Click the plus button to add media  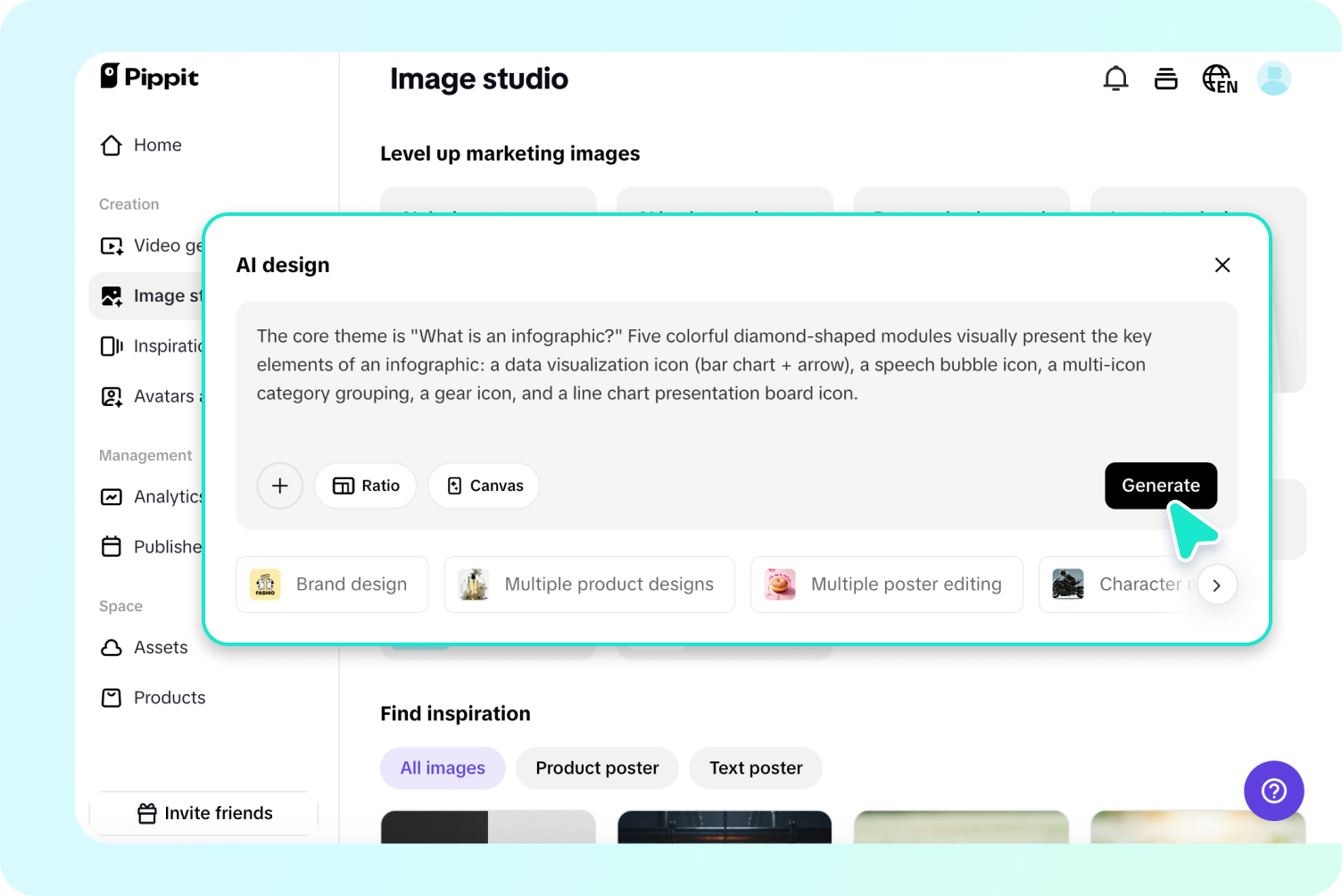[279, 485]
